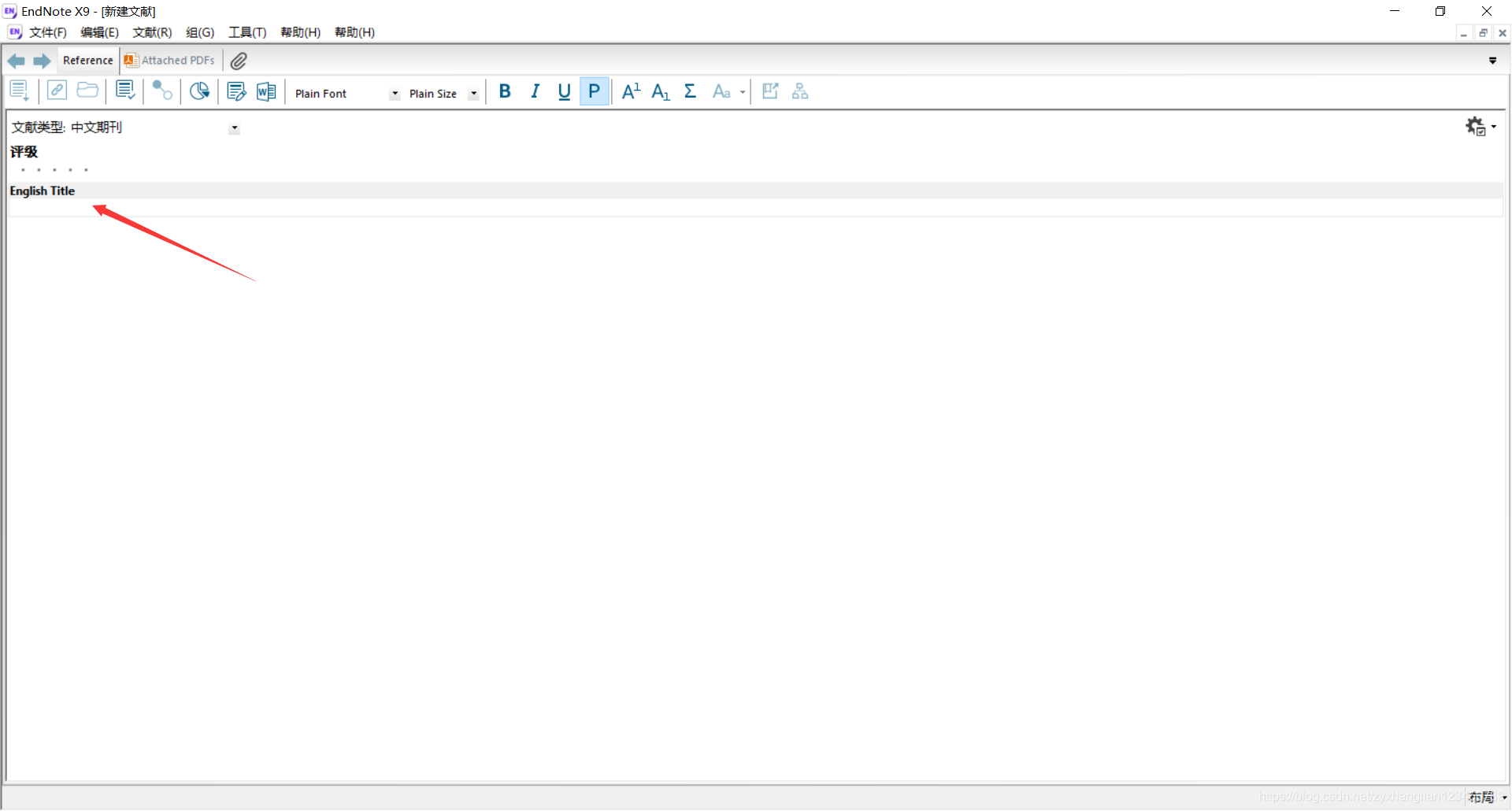
Task: Restore the inner document window
Action: coord(1483,33)
